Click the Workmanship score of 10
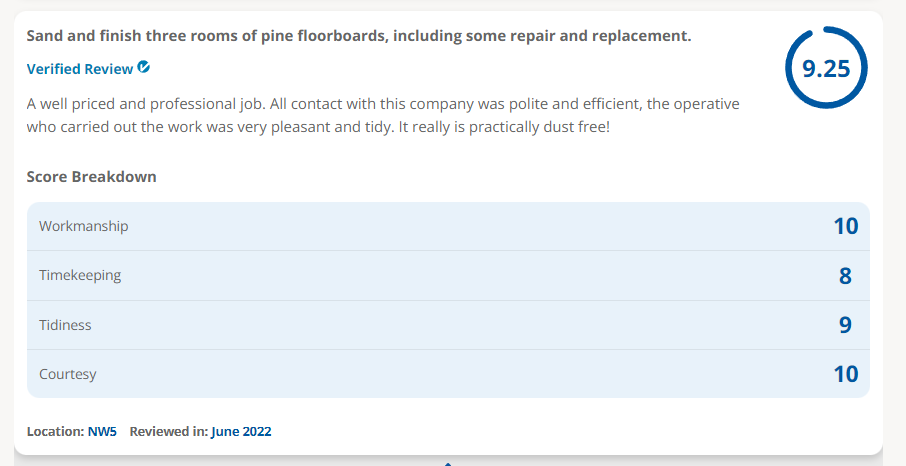 [845, 226]
